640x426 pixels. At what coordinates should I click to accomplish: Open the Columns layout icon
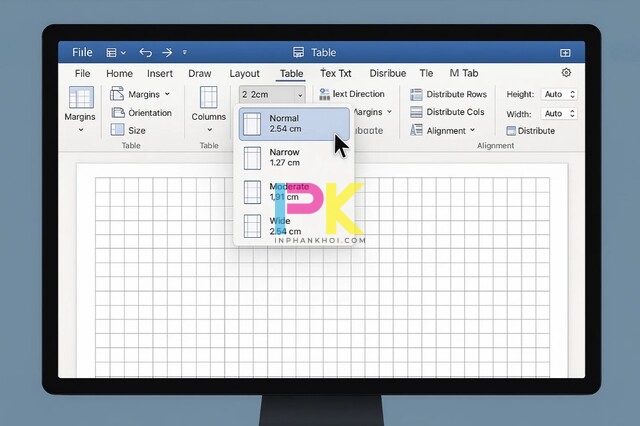(x=208, y=98)
